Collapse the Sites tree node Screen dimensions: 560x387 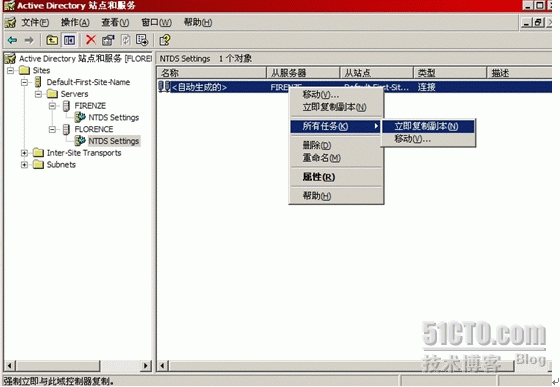click(x=10, y=70)
